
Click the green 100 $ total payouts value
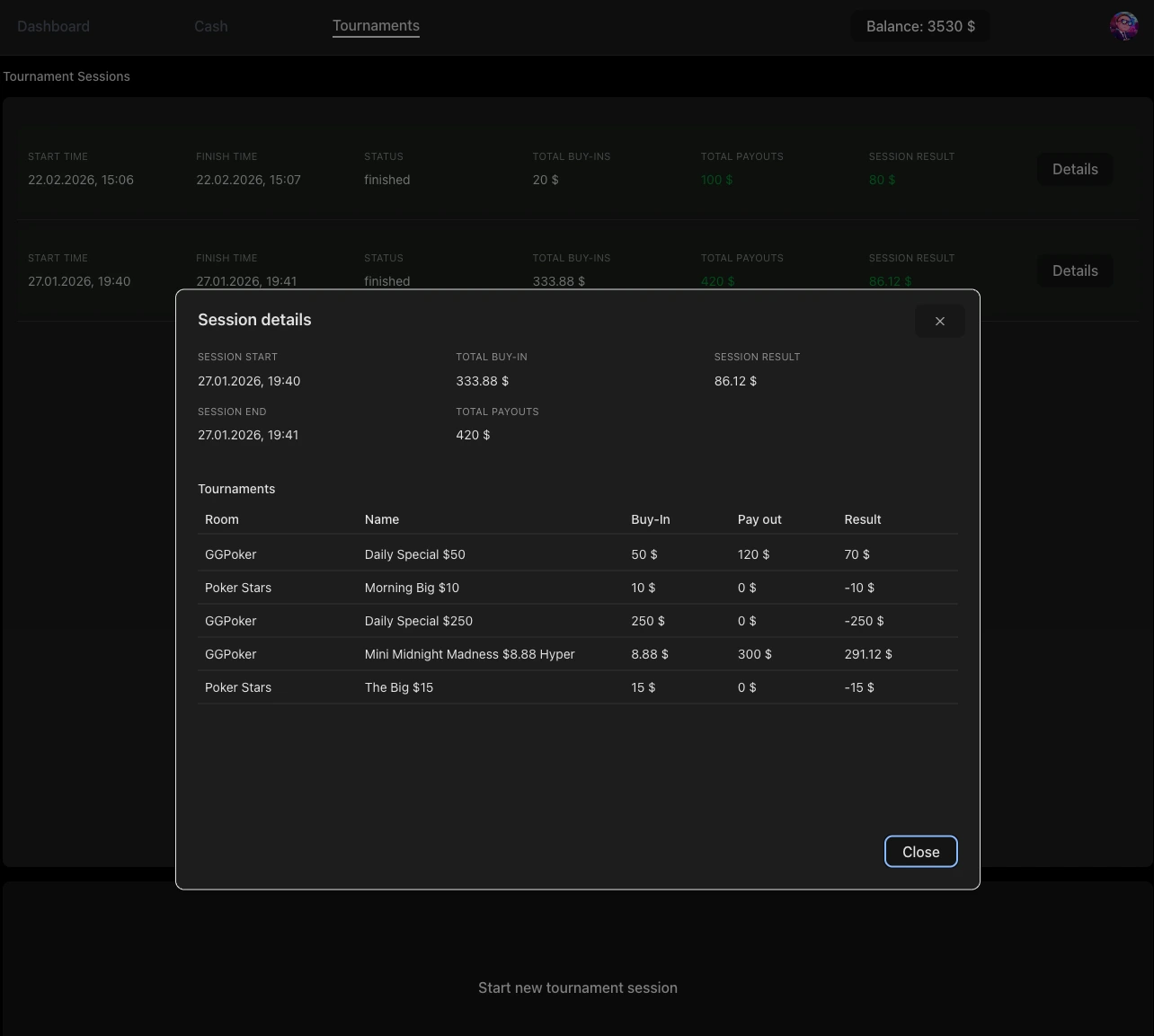coord(716,180)
